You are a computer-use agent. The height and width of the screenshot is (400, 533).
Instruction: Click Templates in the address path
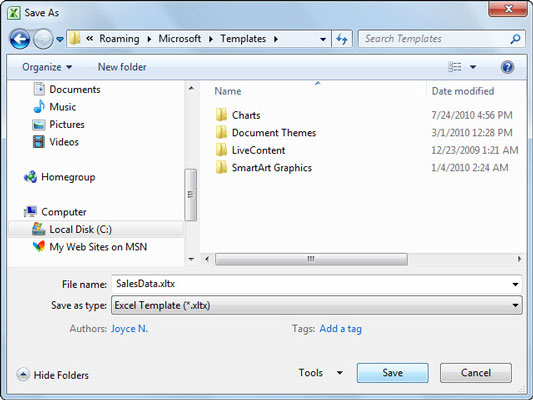click(243, 39)
